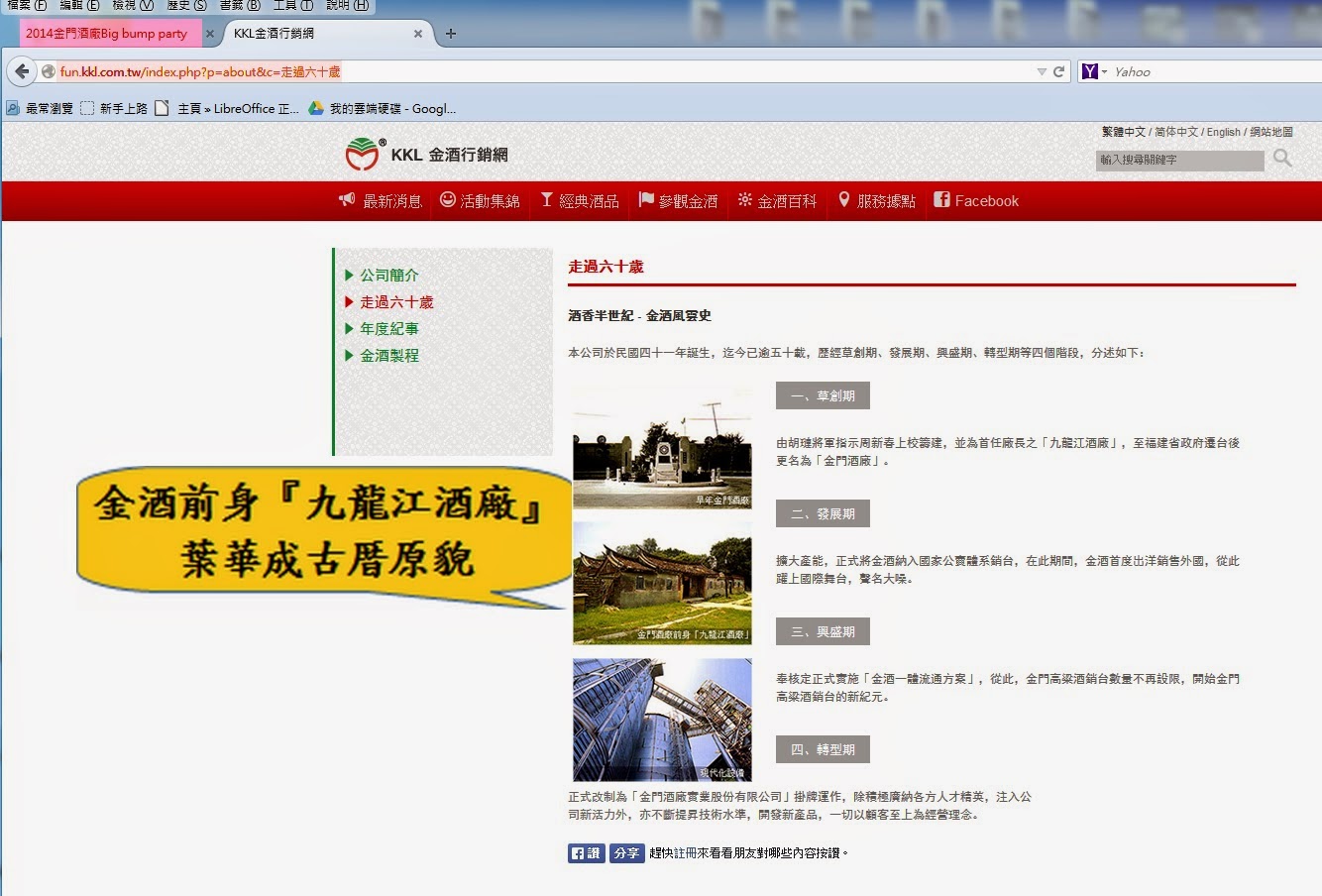This screenshot has height=896, width=1322.
Task: Open the 新手上路 bookmark
Action: (x=114, y=108)
